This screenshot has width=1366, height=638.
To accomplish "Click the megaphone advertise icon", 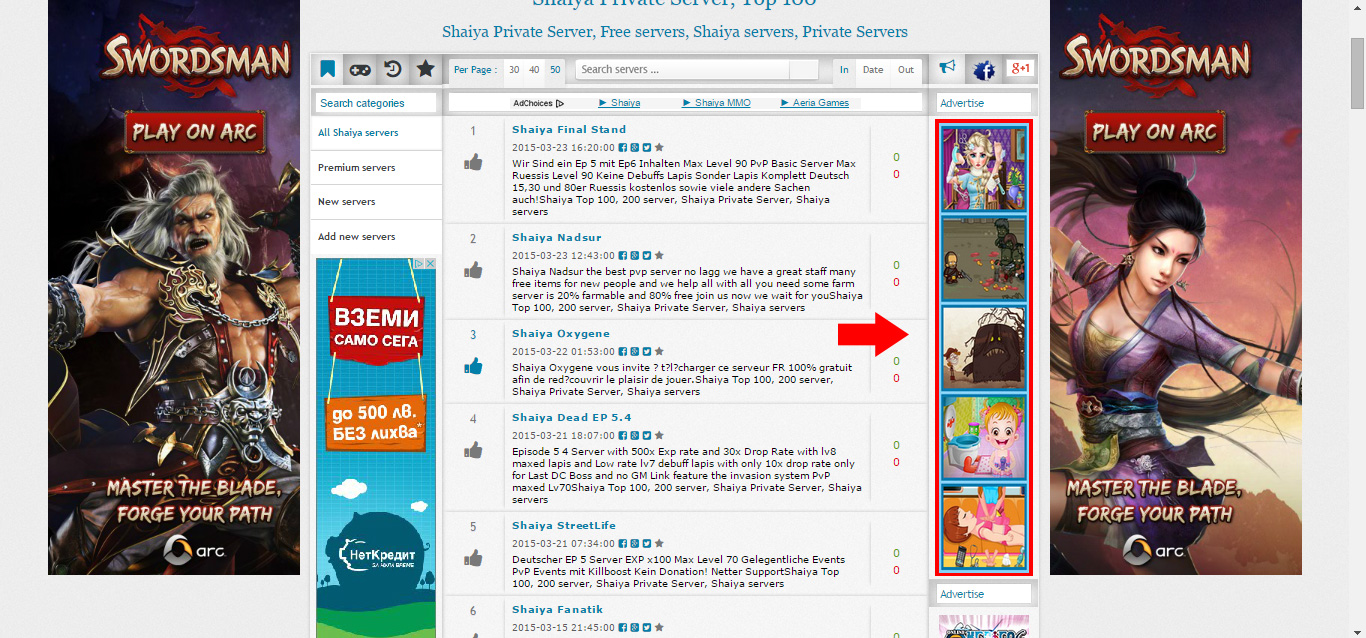I will [947, 68].
